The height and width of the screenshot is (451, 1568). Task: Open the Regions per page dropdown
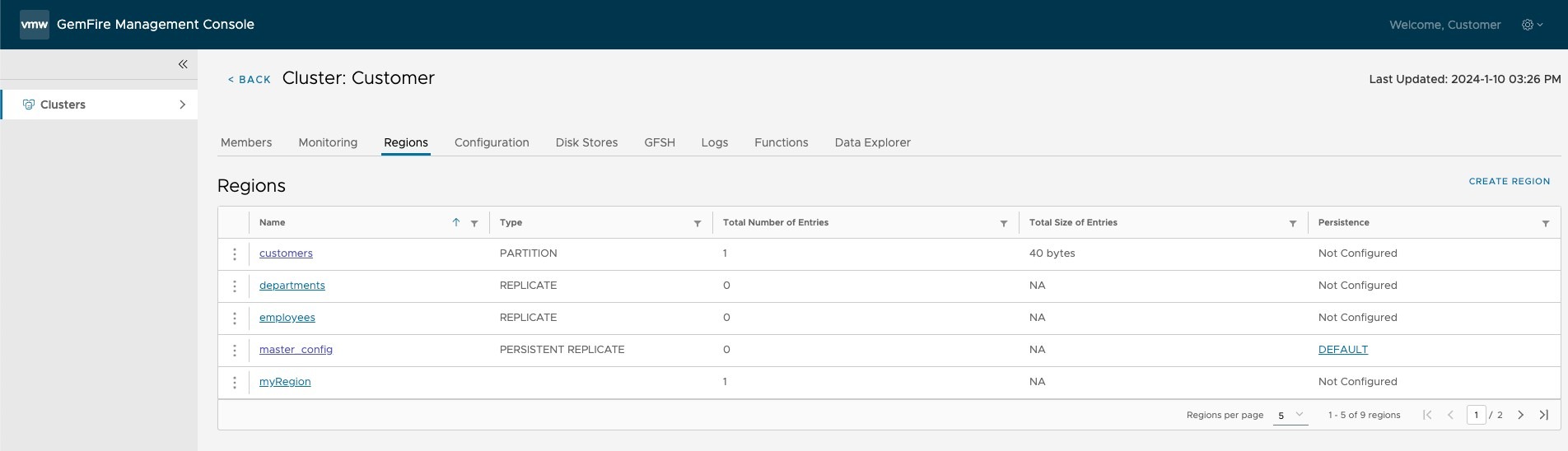pyautogui.click(x=1290, y=415)
